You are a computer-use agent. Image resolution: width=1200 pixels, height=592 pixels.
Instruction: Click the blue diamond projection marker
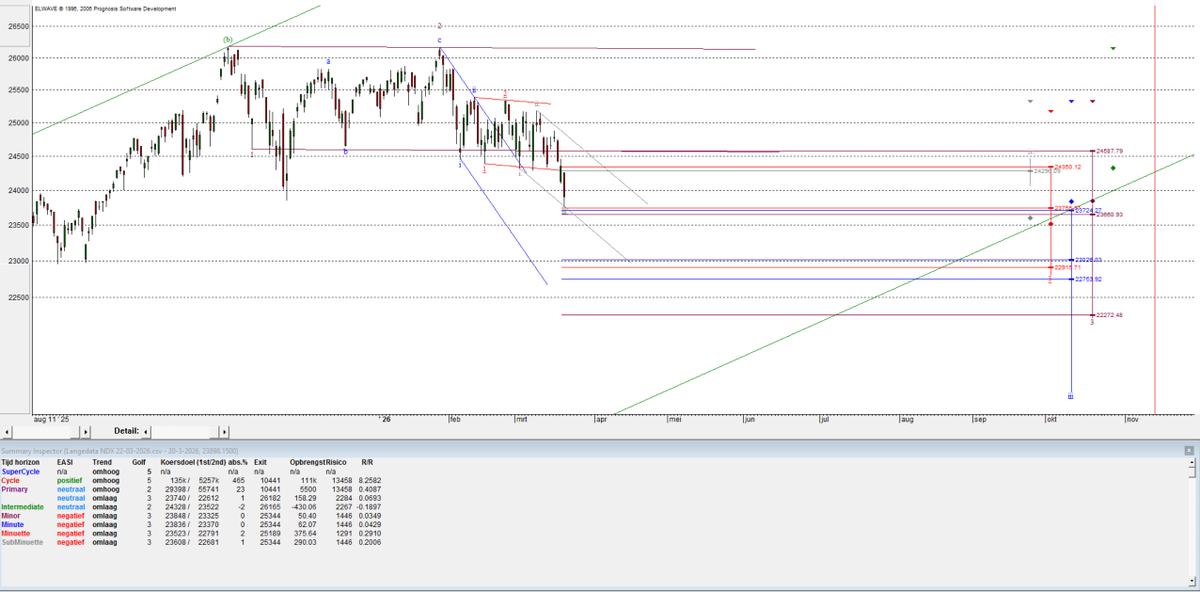click(1071, 202)
